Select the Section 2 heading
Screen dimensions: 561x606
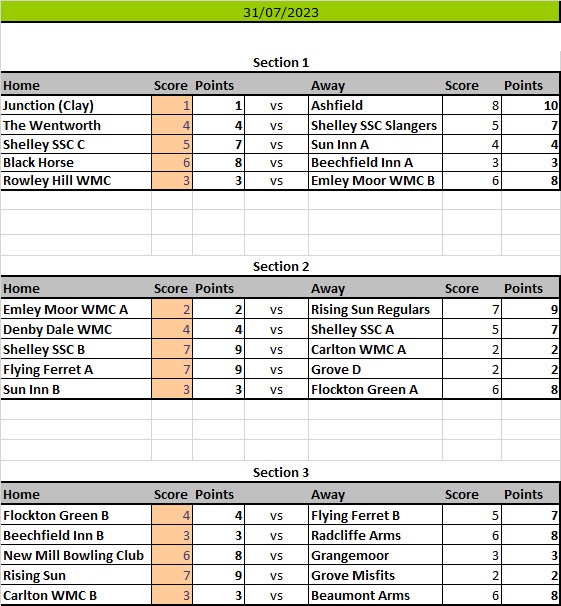click(281, 266)
